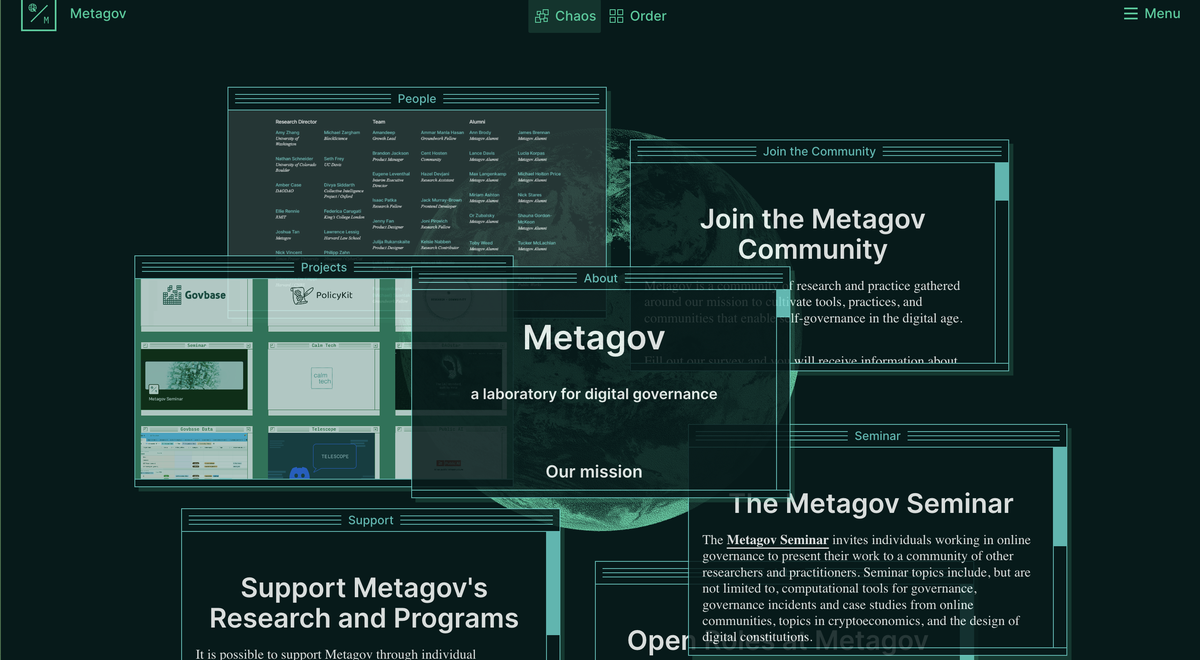Click the Seminar card's top-left corner icon
The image size is (1200, 660).
pyautogui.click(x=145, y=345)
